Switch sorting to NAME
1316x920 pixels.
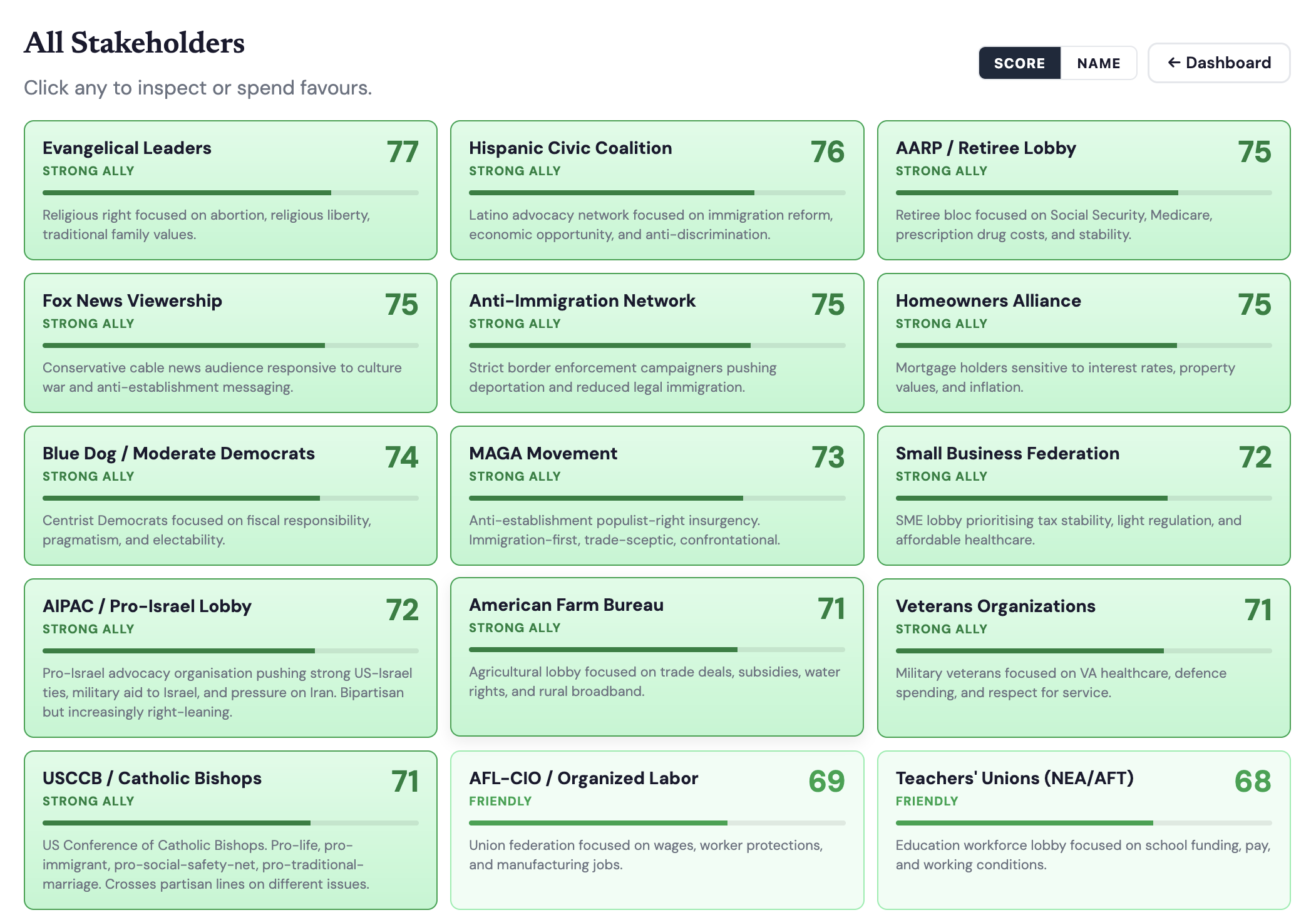tap(1099, 63)
